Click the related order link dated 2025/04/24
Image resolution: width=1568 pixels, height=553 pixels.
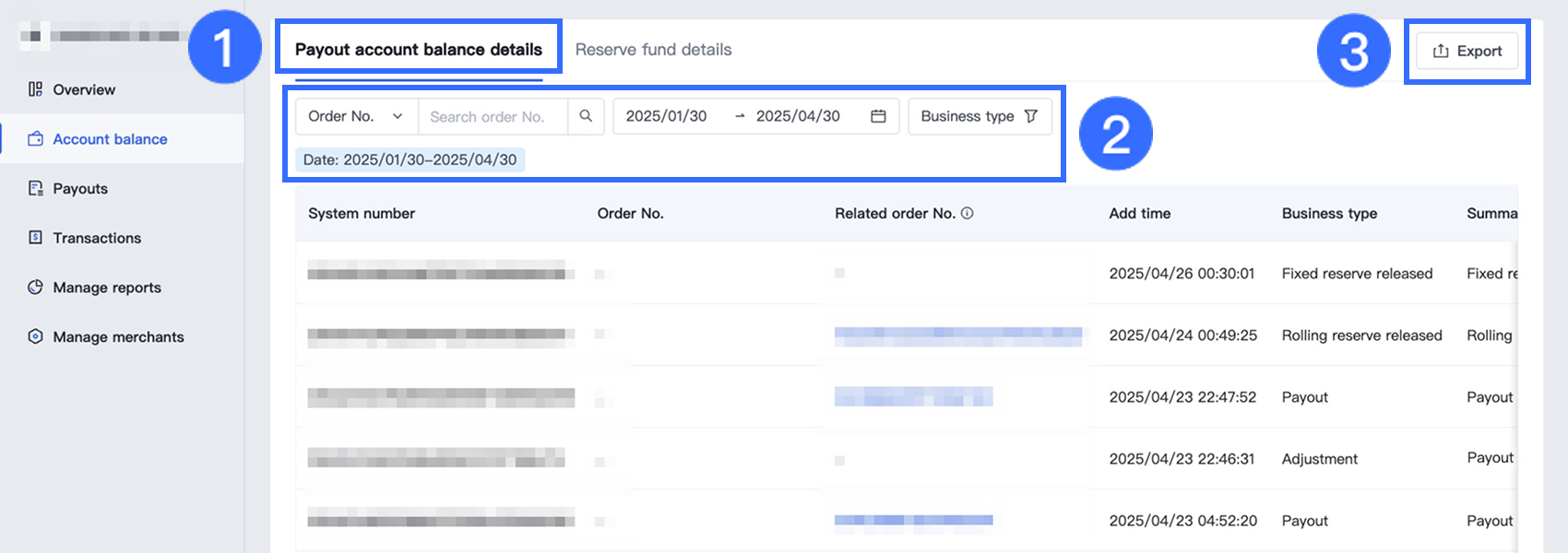click(957, 335)
